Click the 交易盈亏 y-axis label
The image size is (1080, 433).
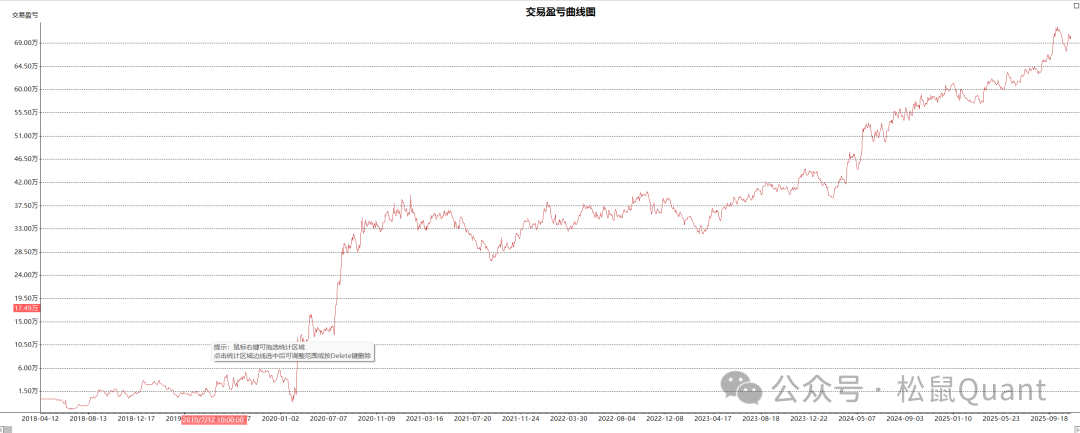click(x=25, y=16)
